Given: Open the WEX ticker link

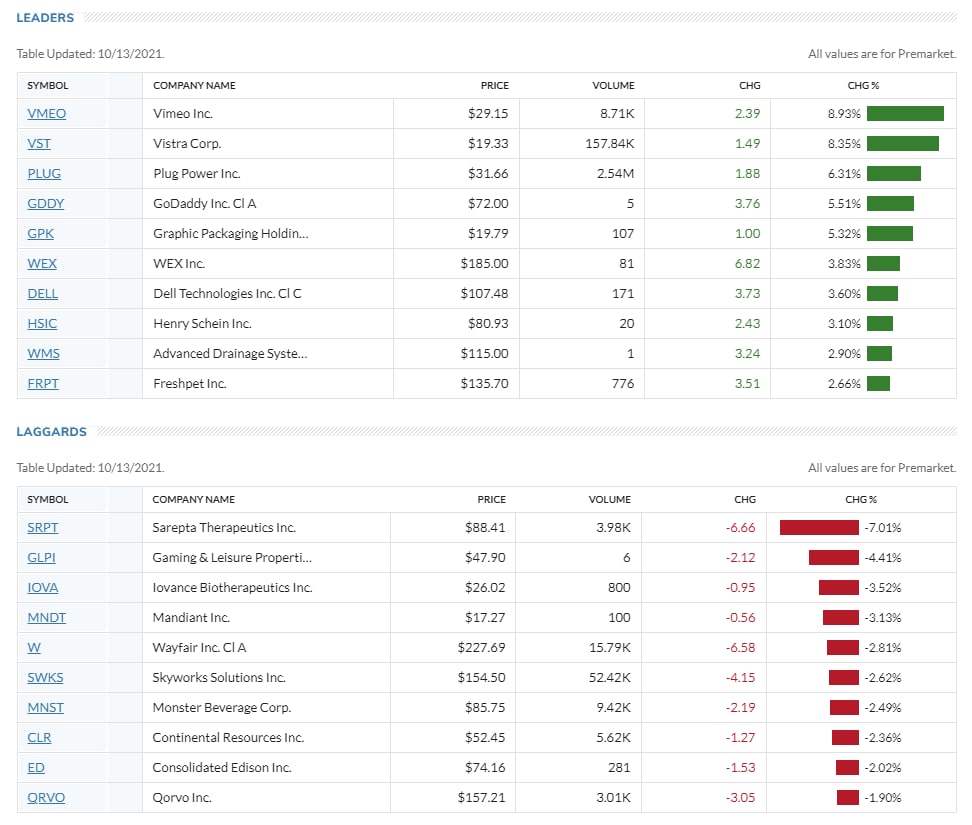Looking at the screenshot, I should click(42, 263).
